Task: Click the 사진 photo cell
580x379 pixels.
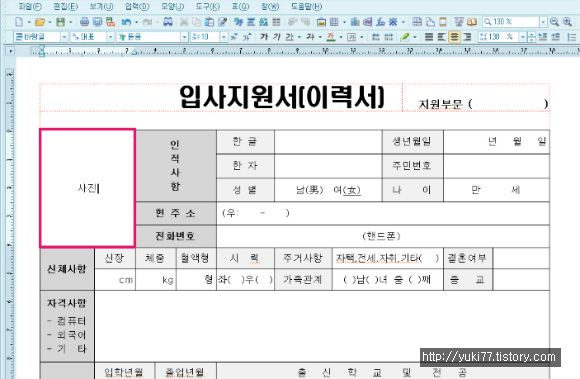Action: pos(88,188)
